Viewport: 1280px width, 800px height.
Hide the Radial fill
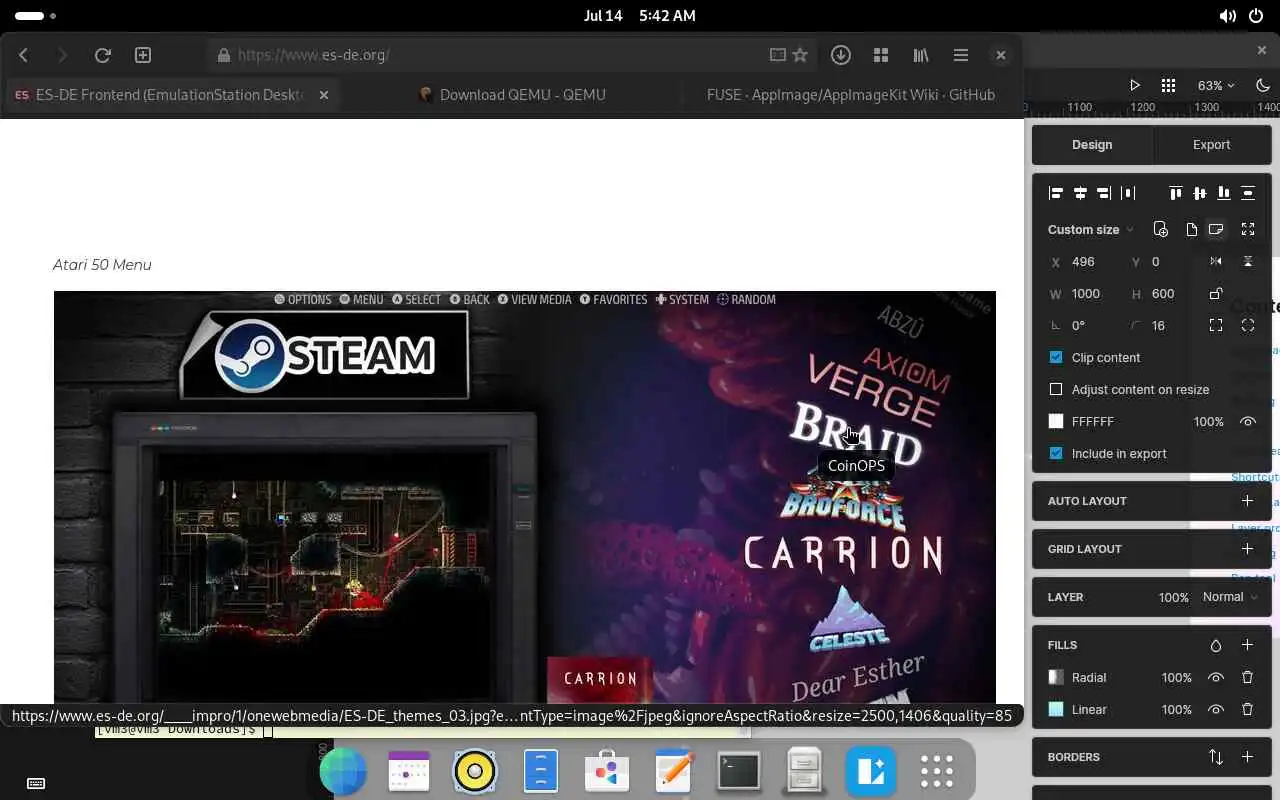point(1216,677)
